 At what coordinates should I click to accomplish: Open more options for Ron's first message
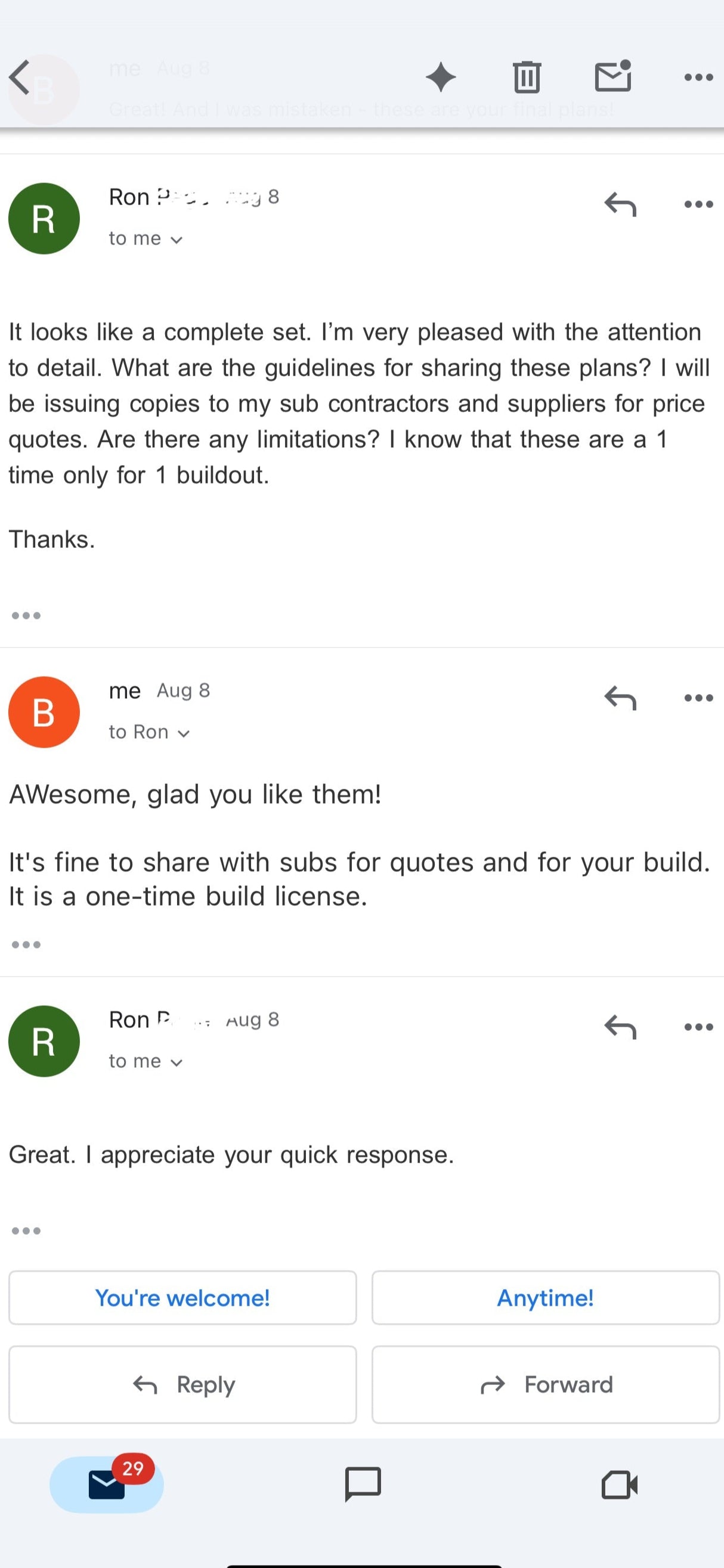coord(698,204)
